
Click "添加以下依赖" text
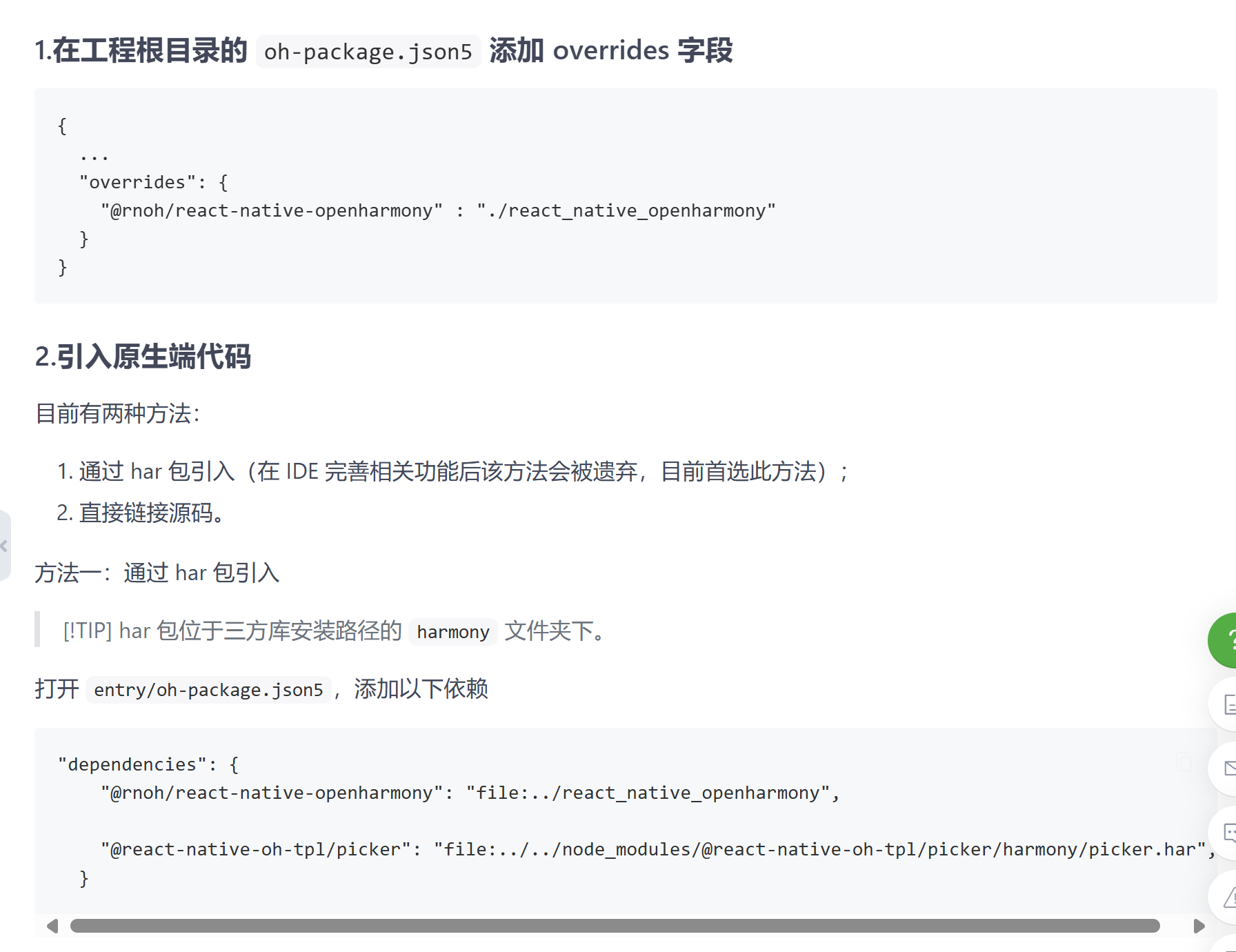coord(421,688)
